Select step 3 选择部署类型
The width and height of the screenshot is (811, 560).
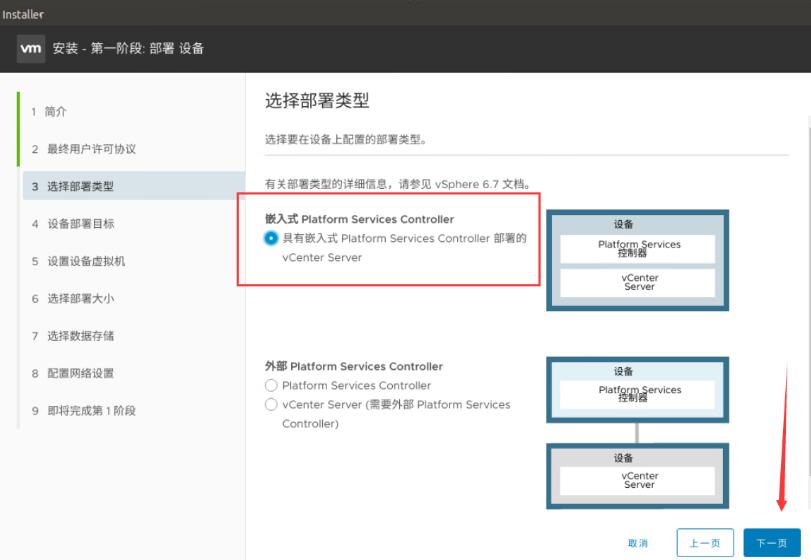(134, 186)
